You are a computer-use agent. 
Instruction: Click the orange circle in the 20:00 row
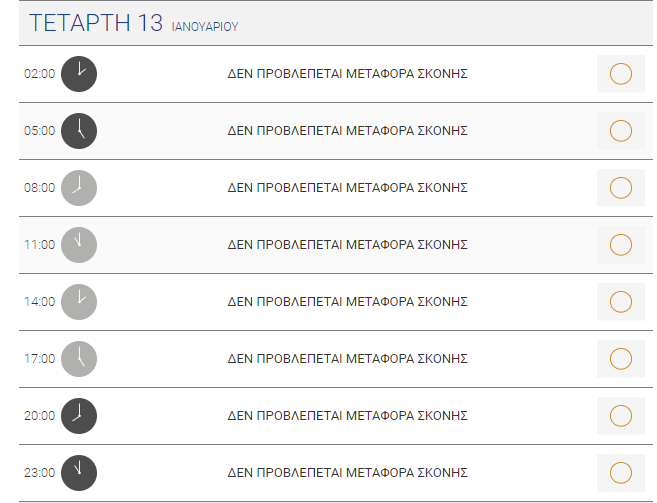(x=621, y=416)
